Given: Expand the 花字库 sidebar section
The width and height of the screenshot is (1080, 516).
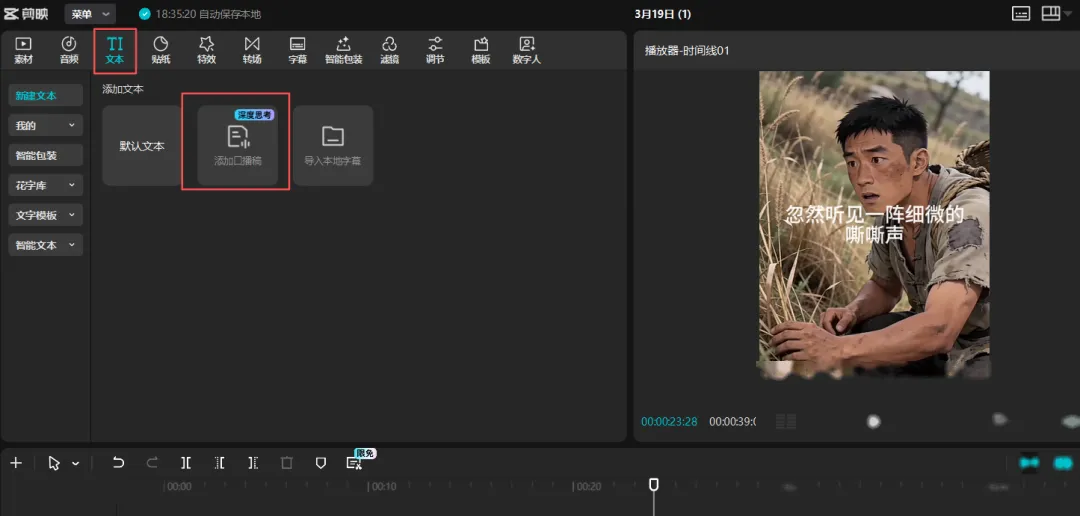Looking at the screenshot, I should click(x=45, y=185).
